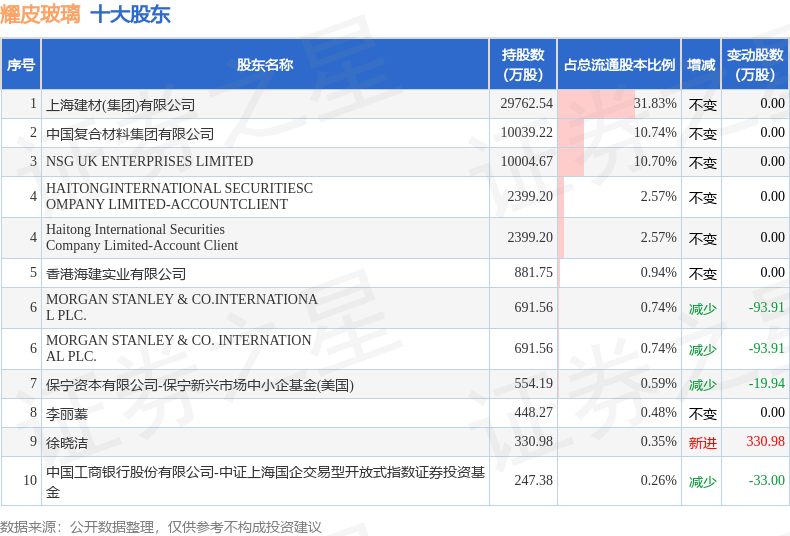
Task: Click the 数据来源 disclaimer footer text
Action: 161,527
